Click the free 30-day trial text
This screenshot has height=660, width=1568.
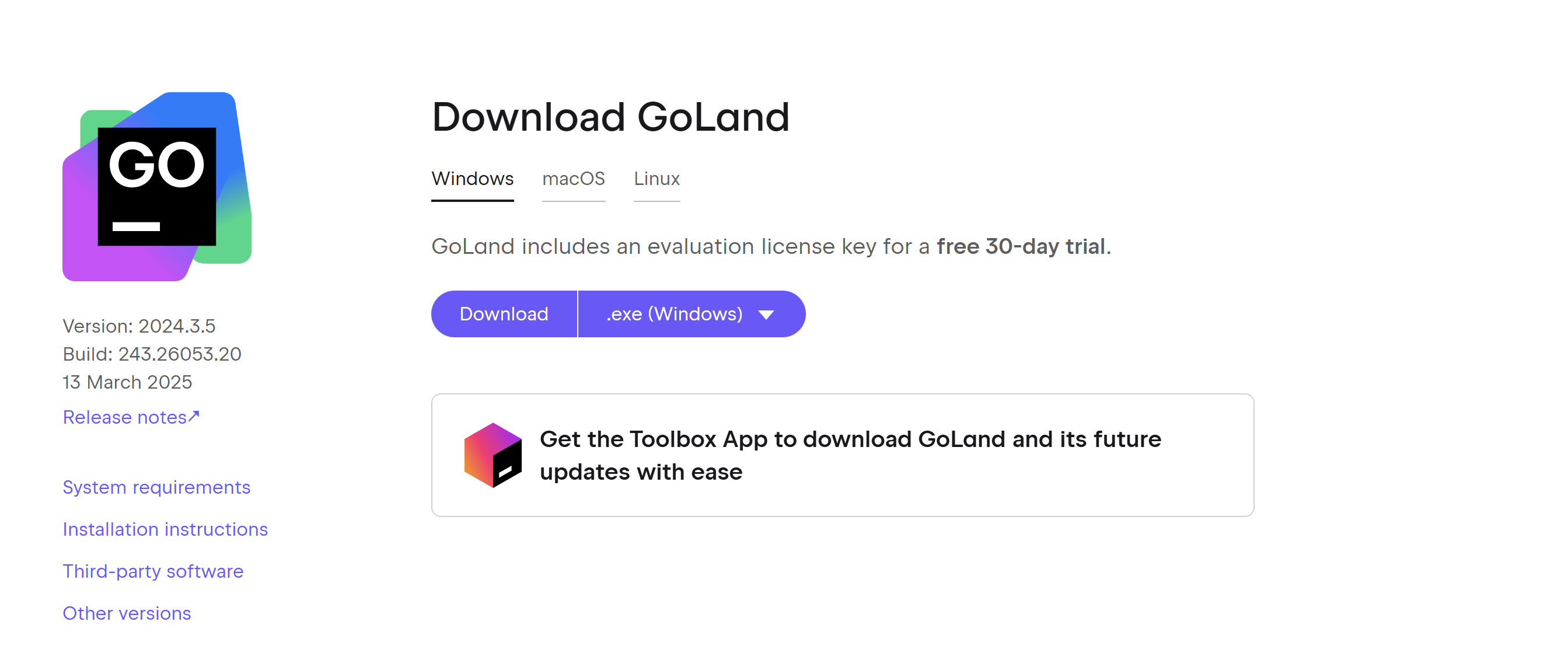[x=1021, y=247]
